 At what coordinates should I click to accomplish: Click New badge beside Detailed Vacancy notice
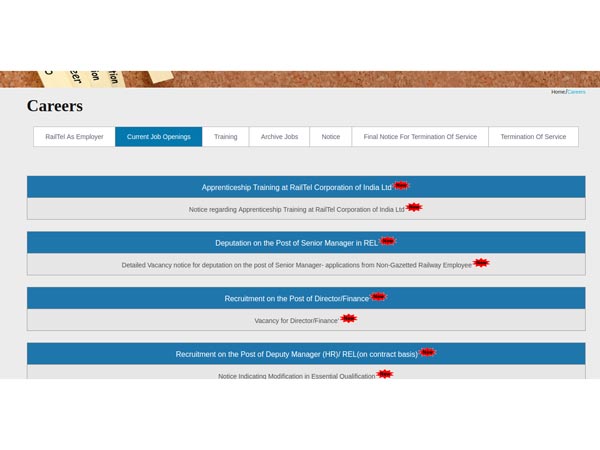481,263
